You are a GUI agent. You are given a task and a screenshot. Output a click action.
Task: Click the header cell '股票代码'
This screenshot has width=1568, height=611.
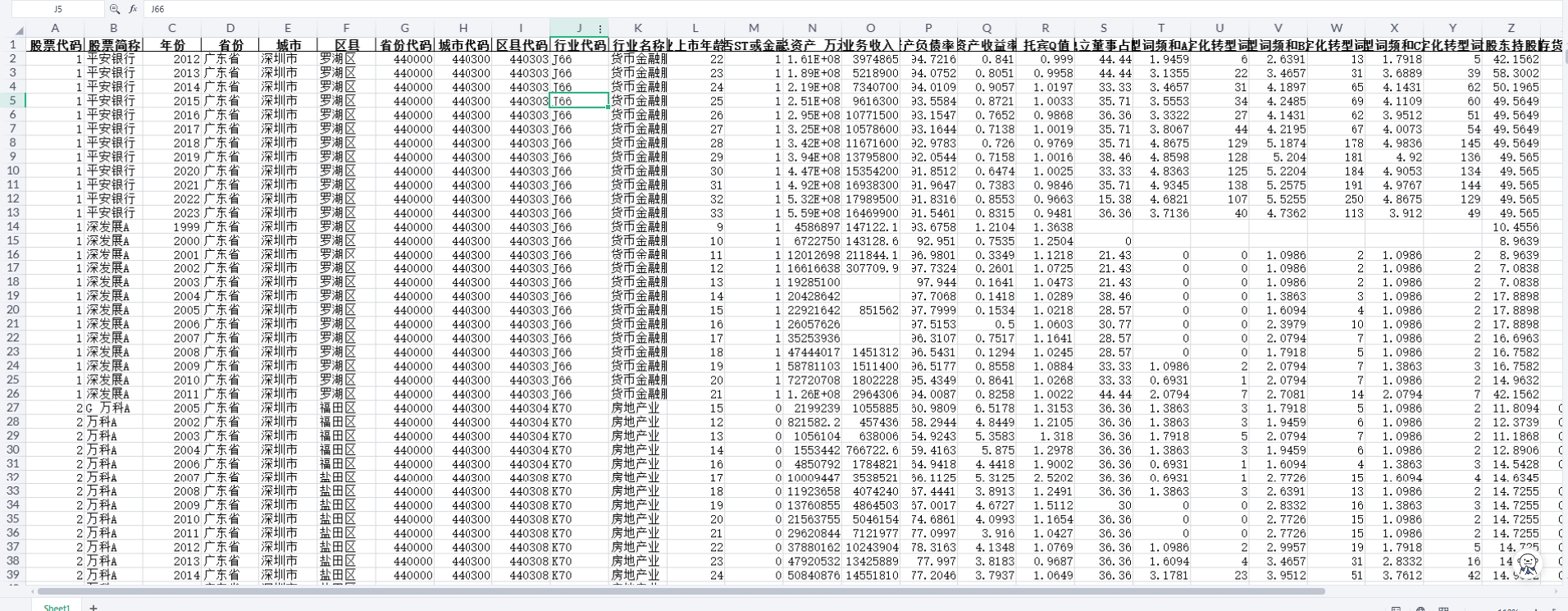point(55,45)
